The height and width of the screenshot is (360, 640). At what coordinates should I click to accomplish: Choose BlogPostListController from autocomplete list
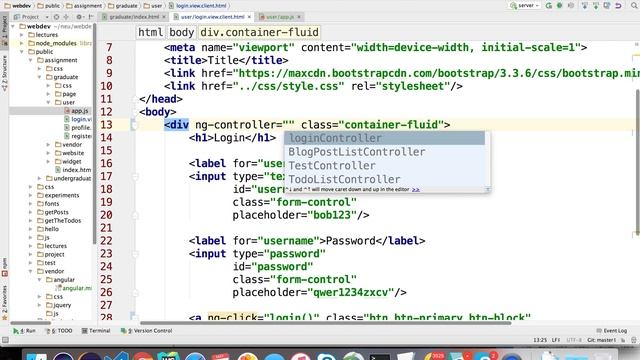pyautogui.click(x=384, y=152)
